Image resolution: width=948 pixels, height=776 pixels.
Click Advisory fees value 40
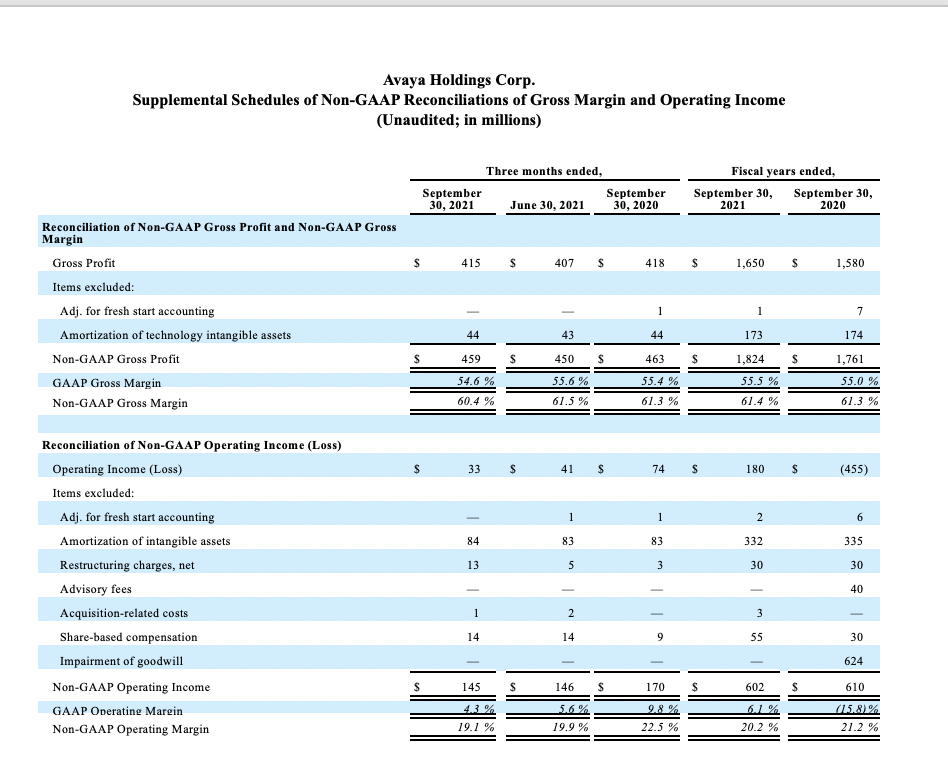(857, 589)
